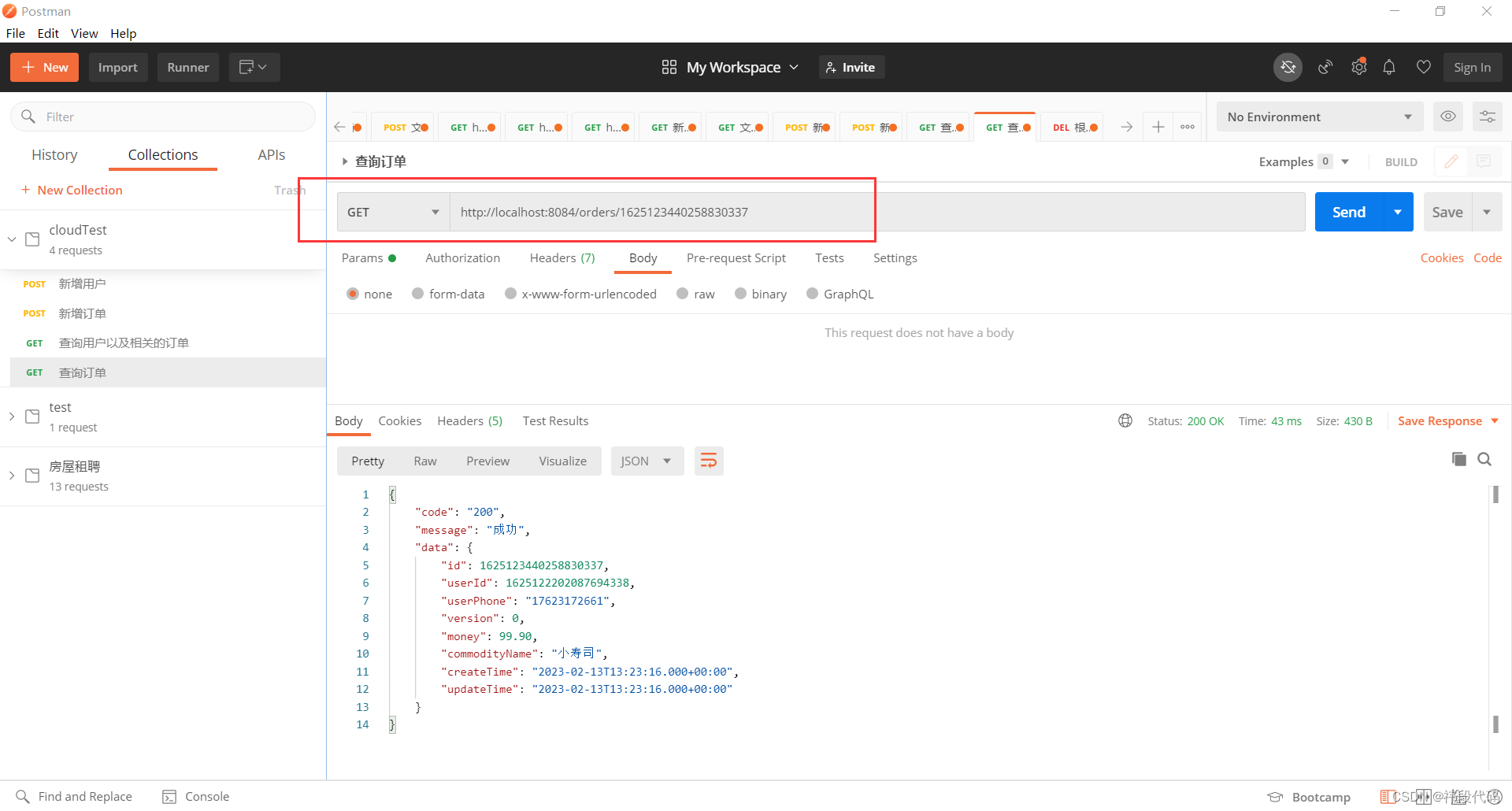
Task: Expand the JSON response format dropdown
Action: pos(647,461)
